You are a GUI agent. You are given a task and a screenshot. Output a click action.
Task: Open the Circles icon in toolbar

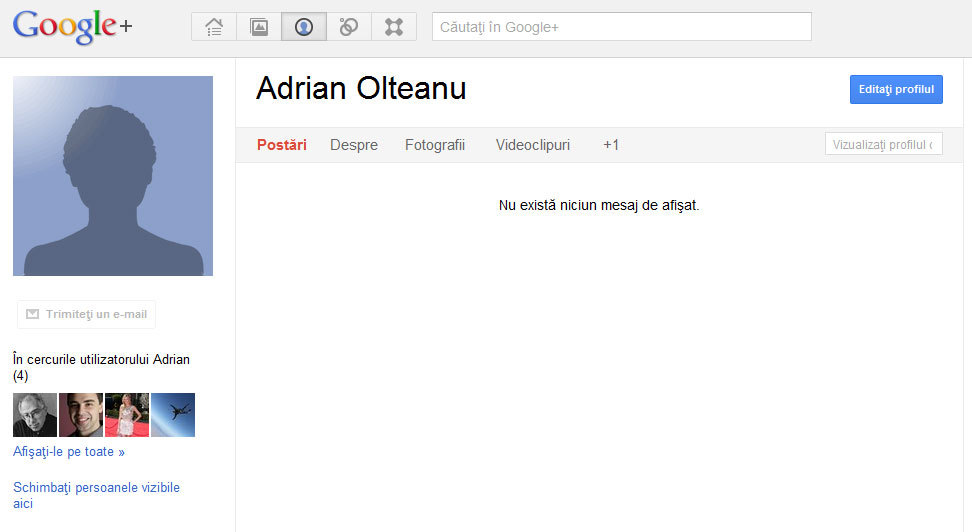(x=349, y=27)
